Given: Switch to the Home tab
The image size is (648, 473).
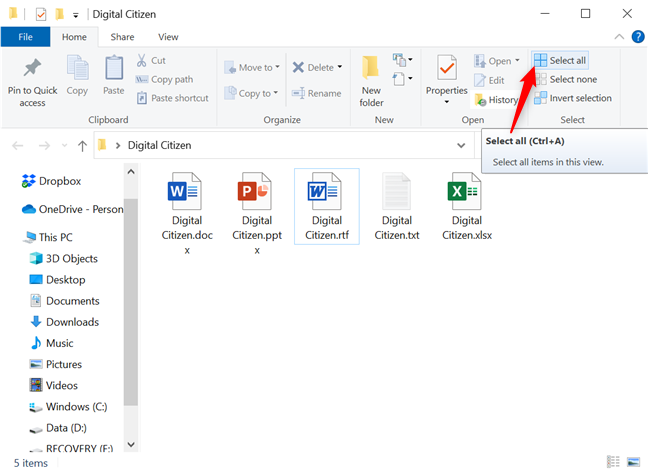Looking at the screenshot, I should (x=74, y=37).
